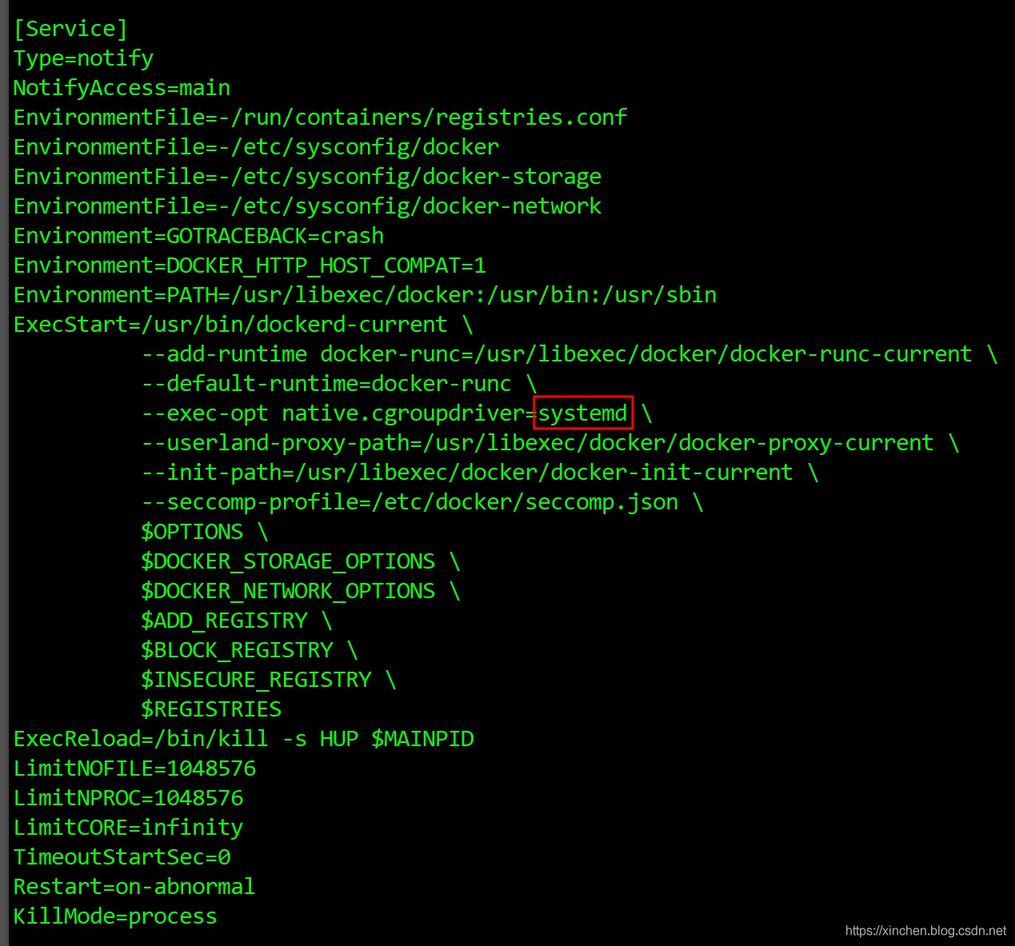Click the --seccomp-profile seccomp.json option
Screen dimensions: 1015x946
[x=422, y=502]
